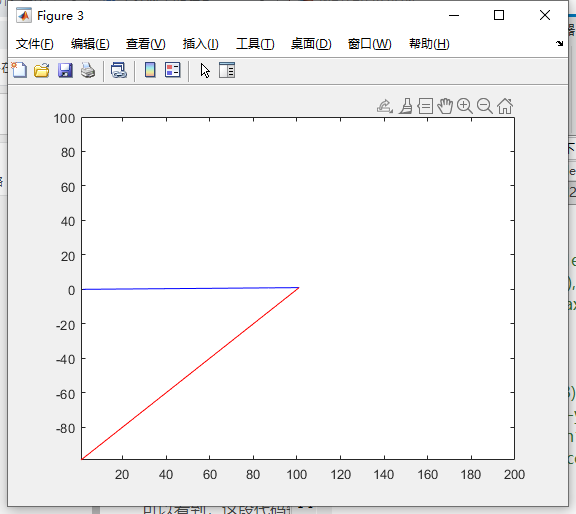Click the x-axis tick label 200
The height and width of the screenshot is (514, 576).
[514, 474]
